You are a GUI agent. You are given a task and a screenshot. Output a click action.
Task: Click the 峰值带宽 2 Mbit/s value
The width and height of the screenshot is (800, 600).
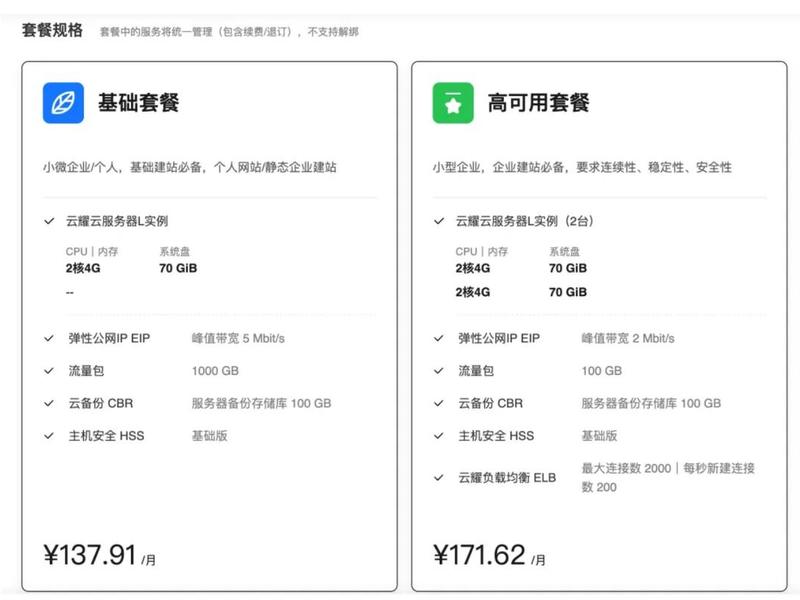coord(628,338)
